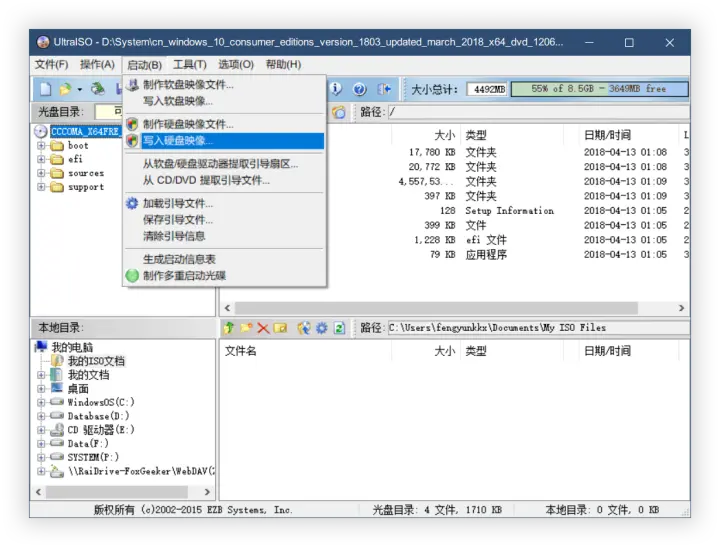Click the blue gear icon in local toolbar
Image resolution: width=720 pixels, height=547 pixels.
tap(321, 327)
